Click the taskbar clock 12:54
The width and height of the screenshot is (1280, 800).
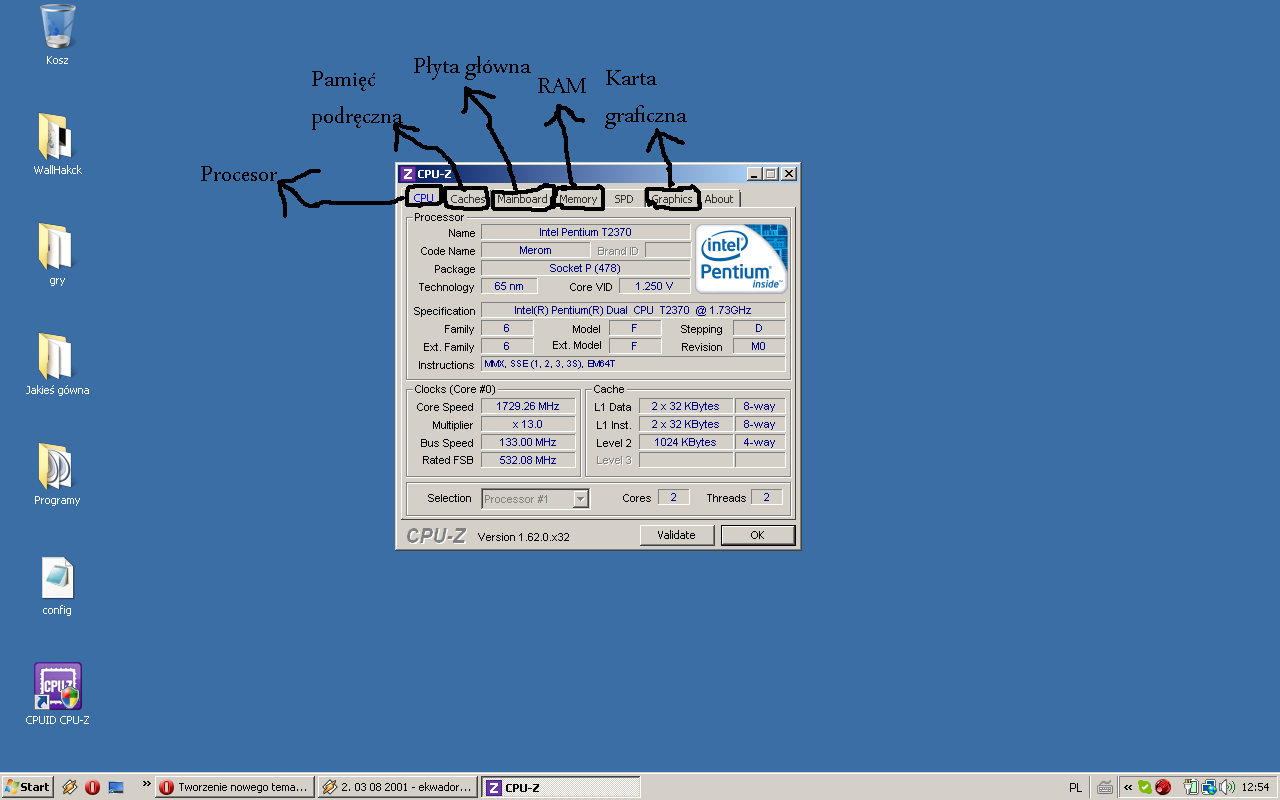(1255, 787)
